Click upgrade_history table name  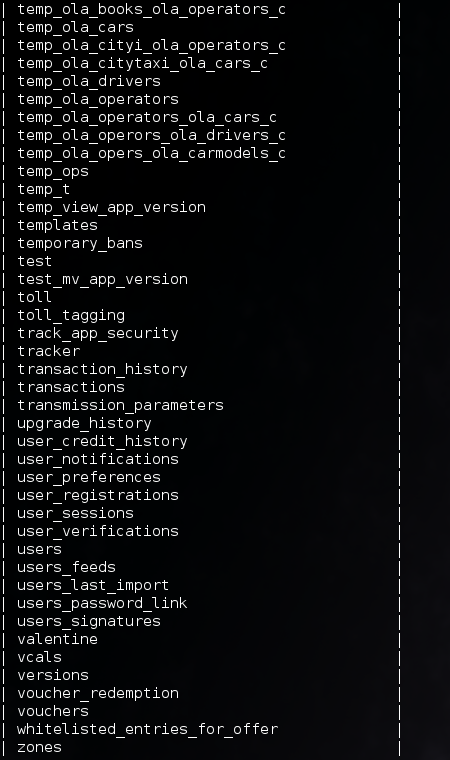pos(84,424)
